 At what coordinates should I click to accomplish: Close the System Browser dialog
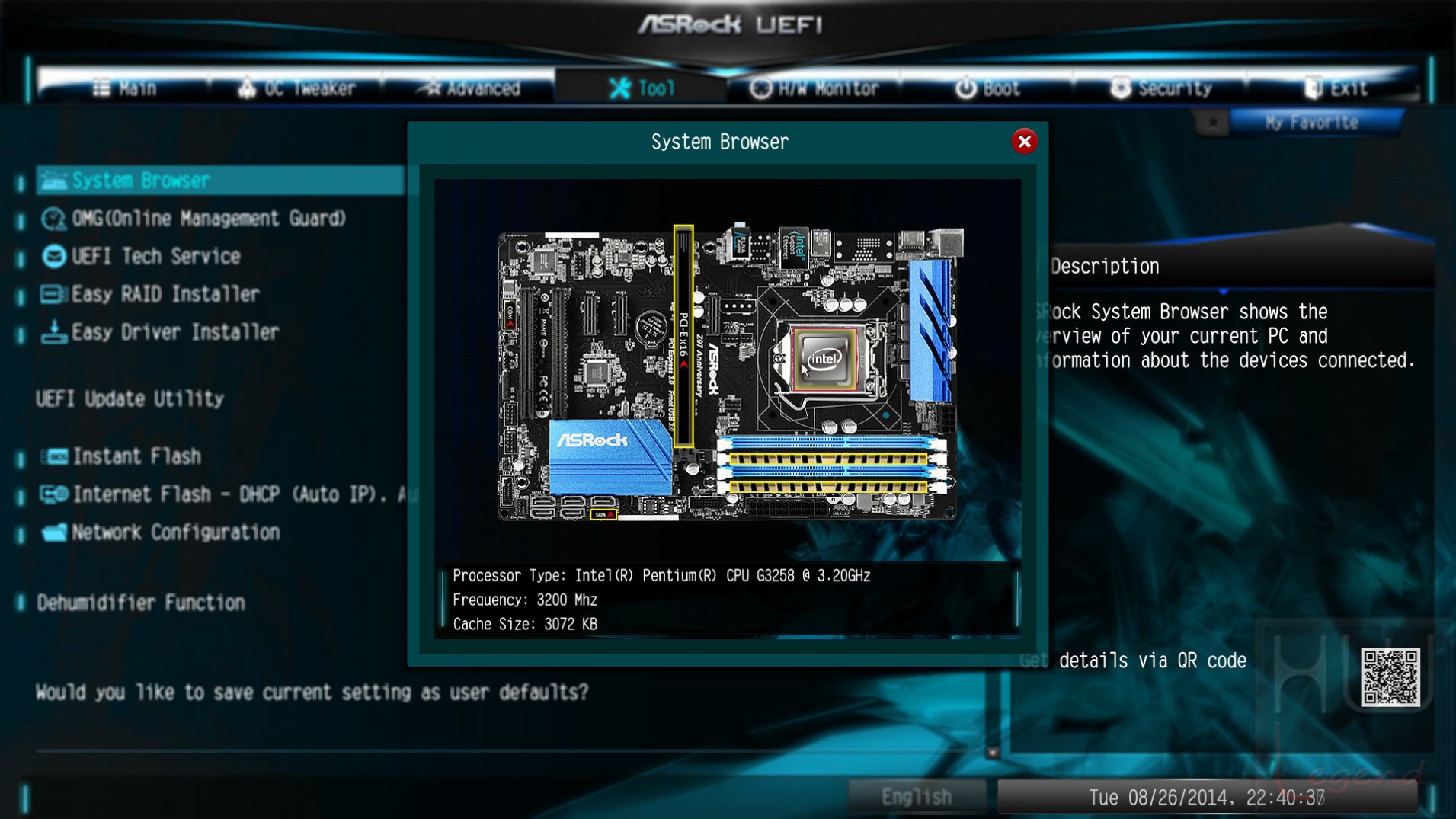[x=1024, y=142]
